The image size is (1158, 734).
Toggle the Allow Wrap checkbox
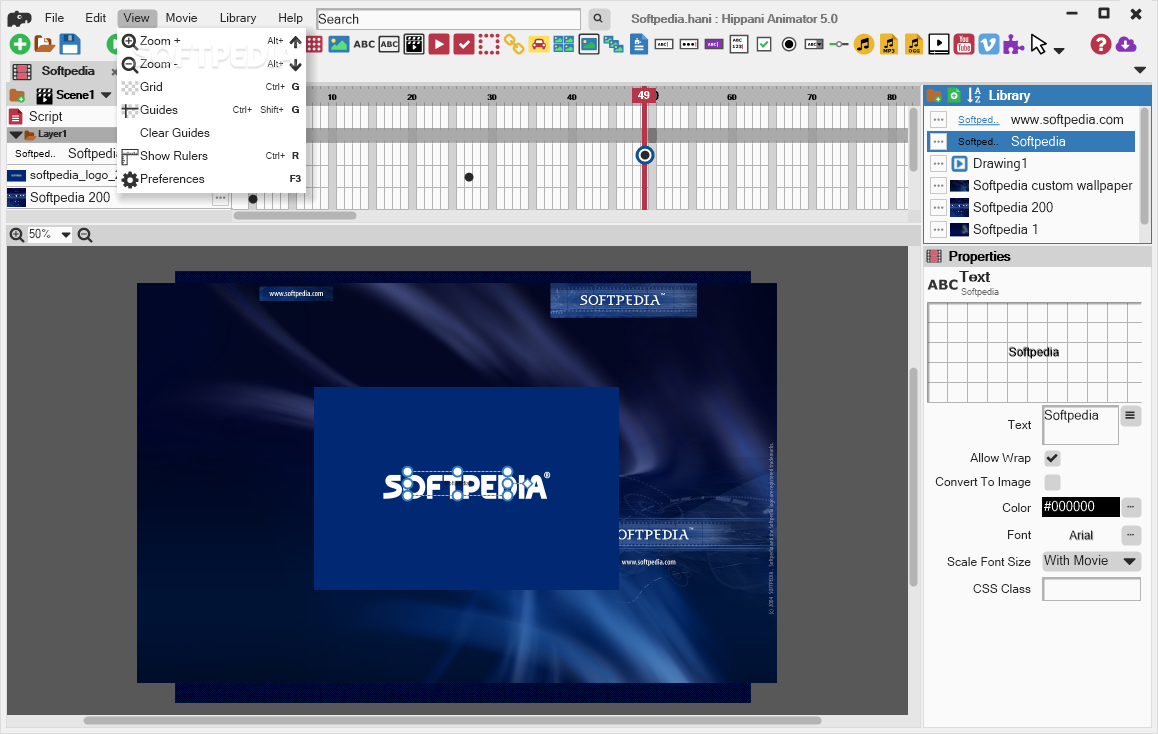pyautogui.click(x=1052, y=458)
